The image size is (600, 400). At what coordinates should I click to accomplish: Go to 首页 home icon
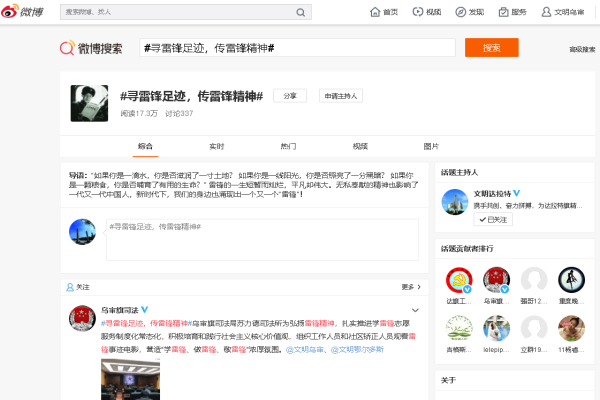(375, 12)
